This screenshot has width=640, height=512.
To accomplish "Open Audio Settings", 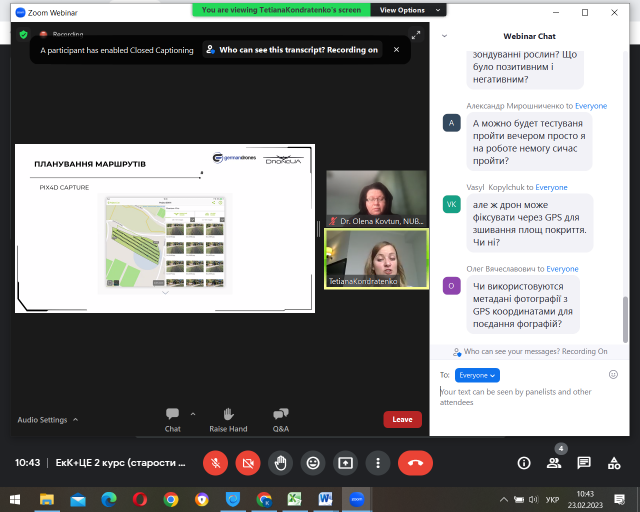I will point(42,420).
